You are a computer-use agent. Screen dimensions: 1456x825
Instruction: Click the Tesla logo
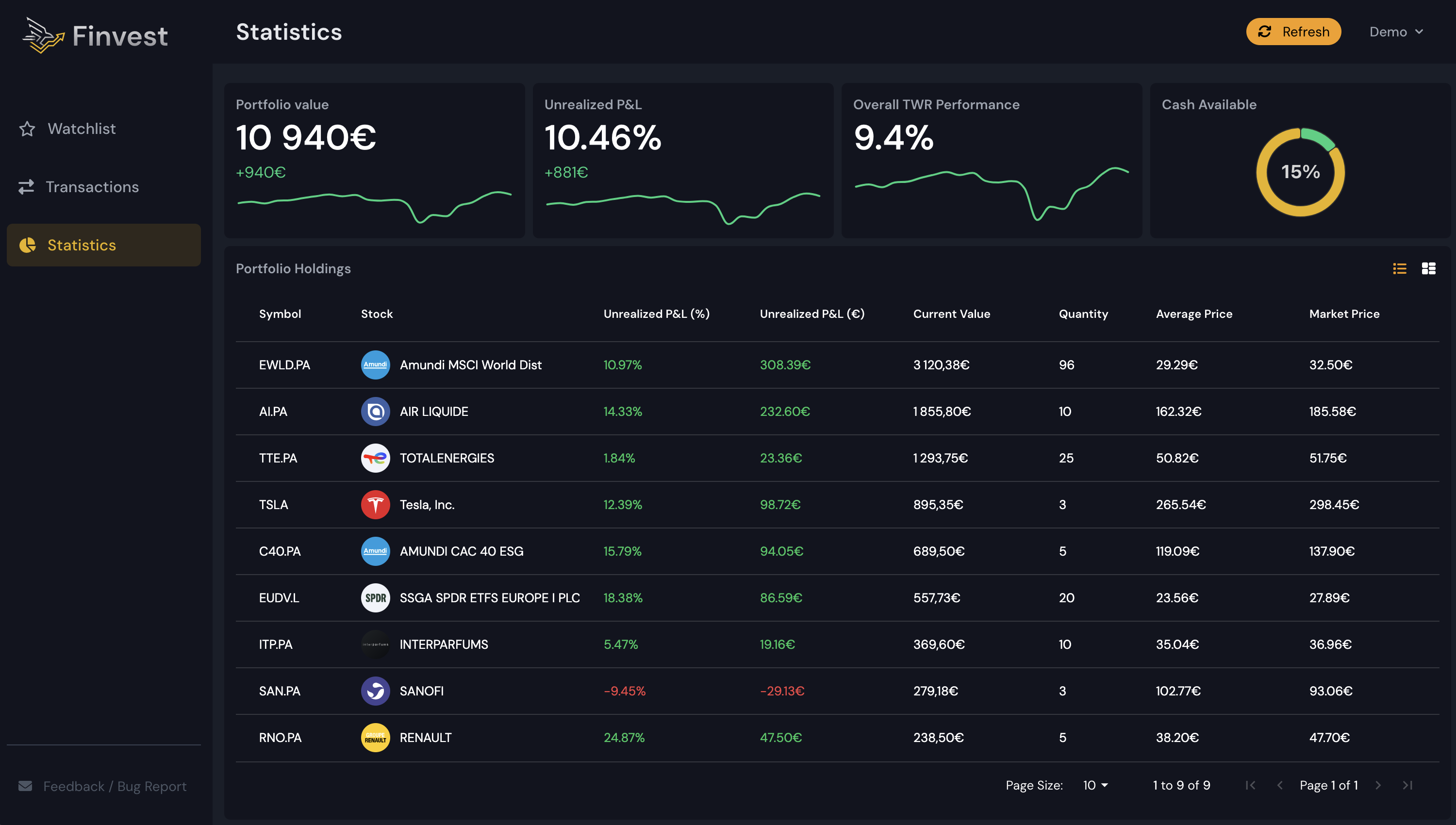[x=376, y=505]
